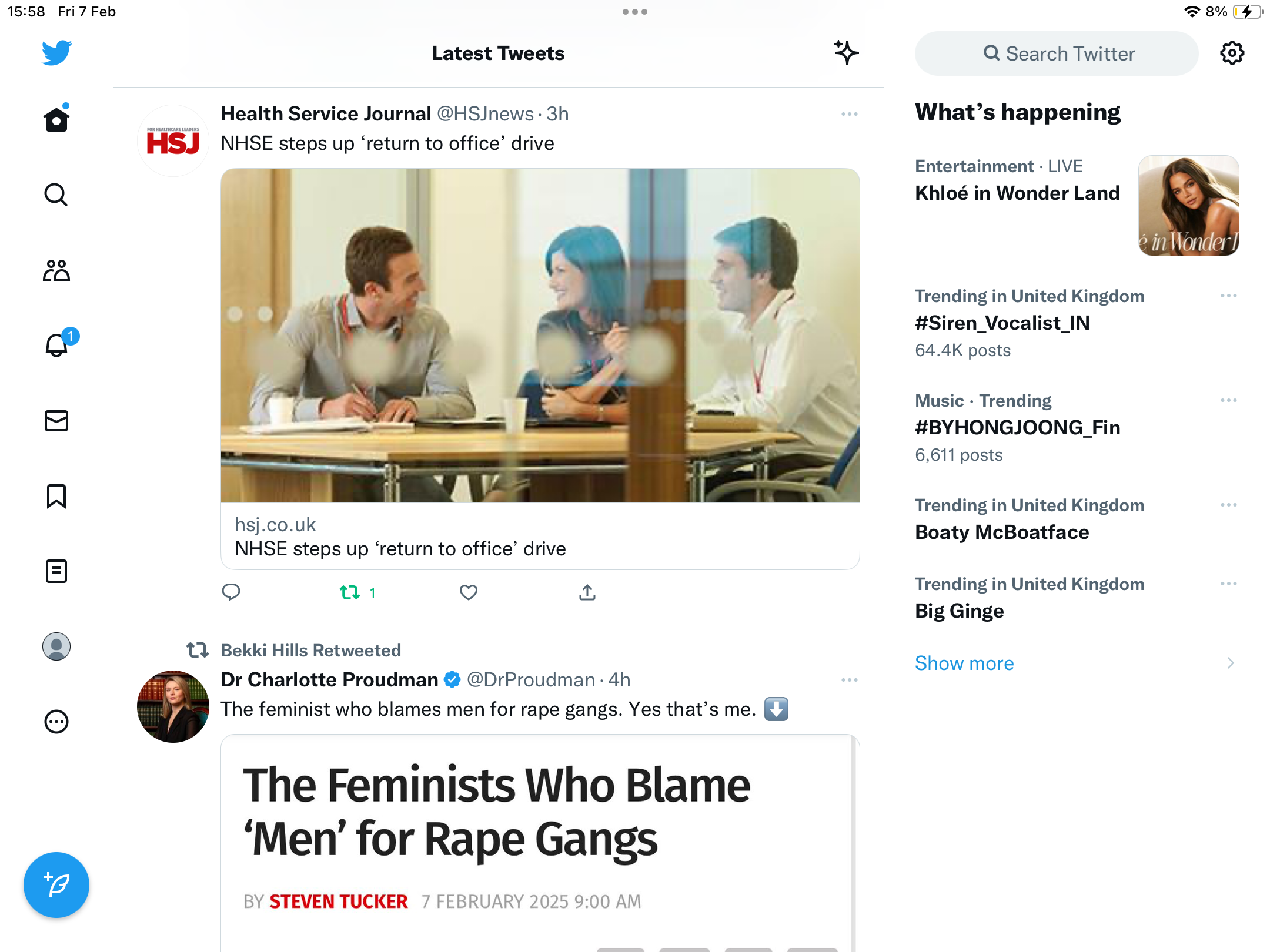Screen dimensions: 1270x952
Task: Open Khloé in Wonder Land thumbnail
Action: click(1189, 206)
